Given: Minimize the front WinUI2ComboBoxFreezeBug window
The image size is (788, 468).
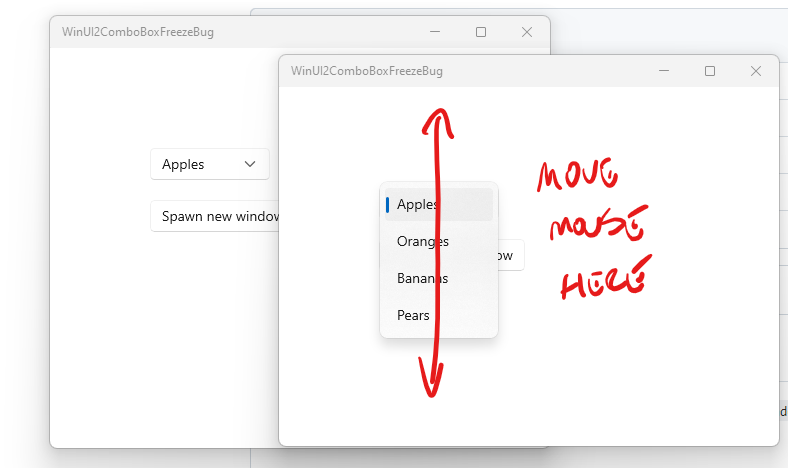Looking at the screenshot, I should (x=664, y=71).
